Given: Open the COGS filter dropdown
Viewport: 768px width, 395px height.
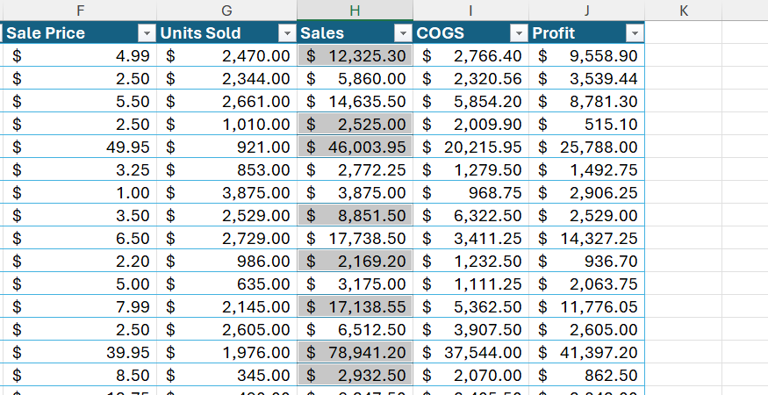Looking at the screenshot, I should (519, 33).
